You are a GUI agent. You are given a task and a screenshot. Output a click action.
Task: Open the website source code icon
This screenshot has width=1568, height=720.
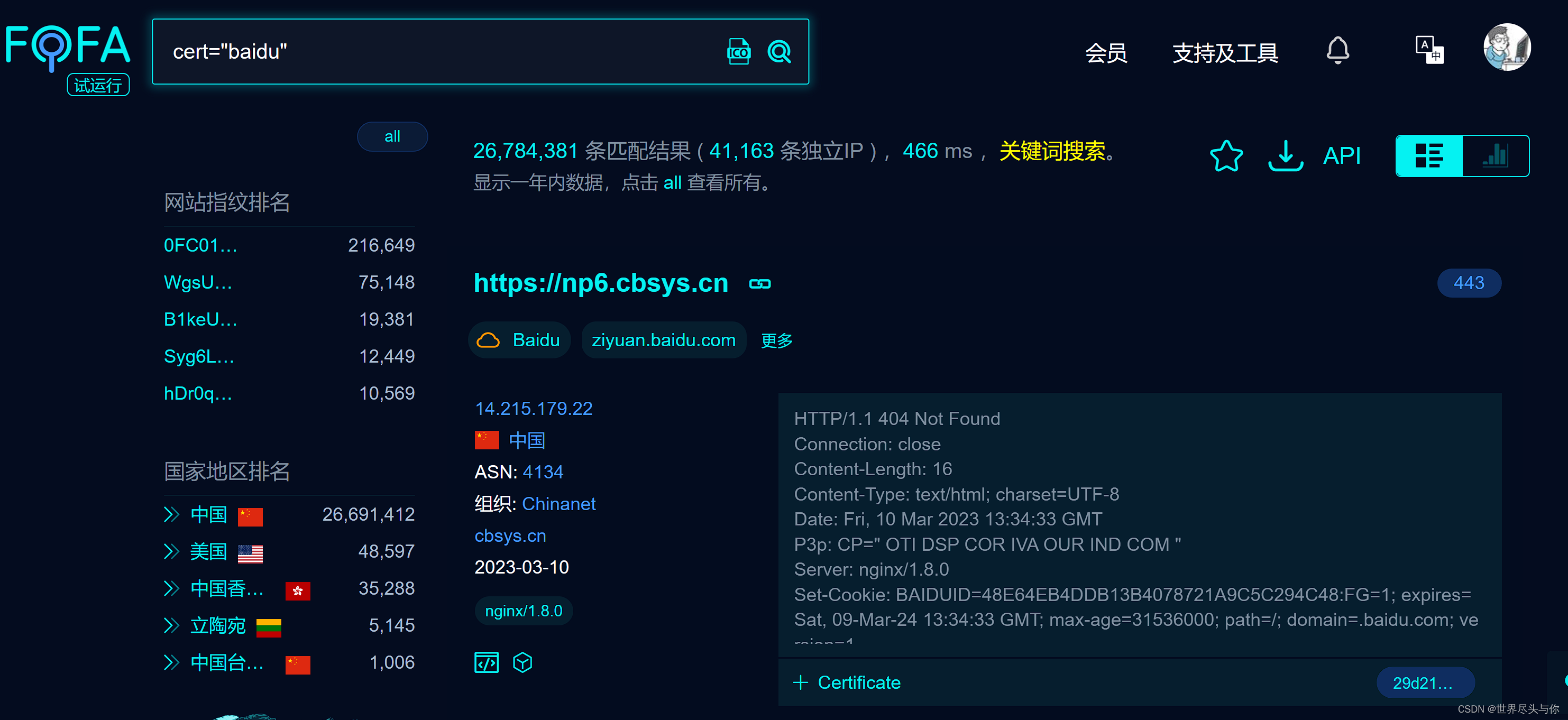coord(487,662)
